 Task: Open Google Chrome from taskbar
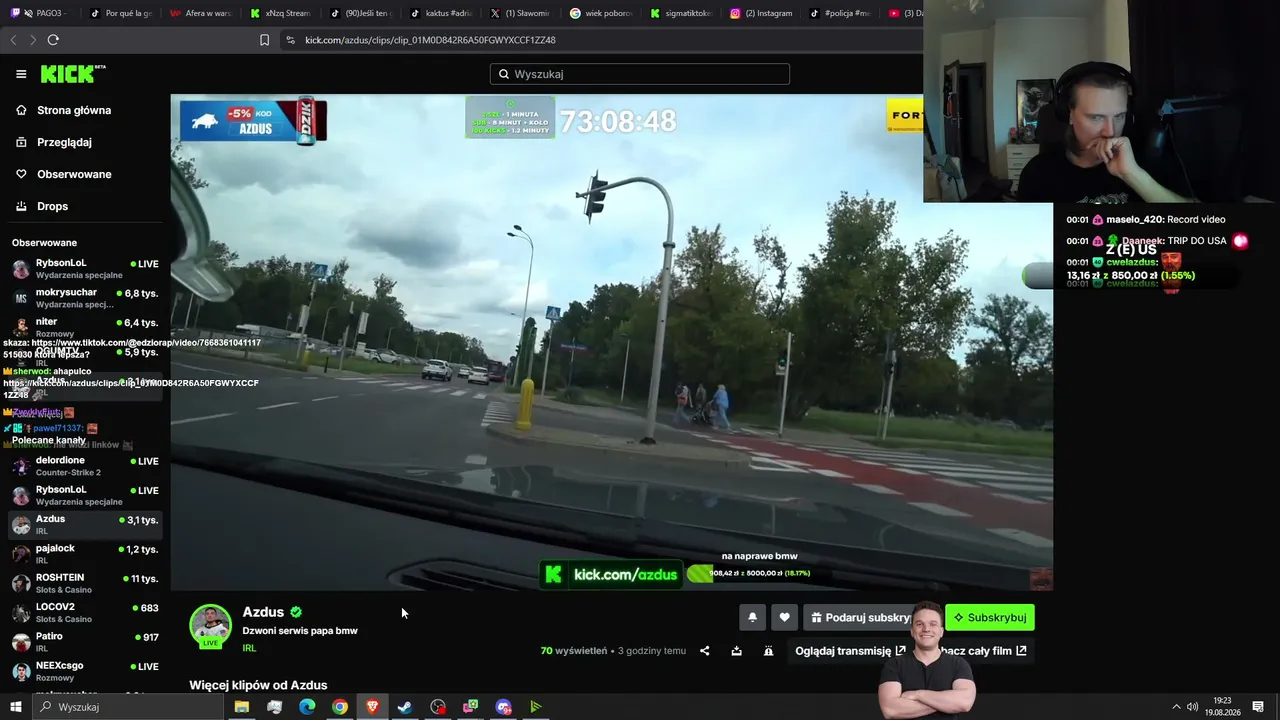point(340,707)
